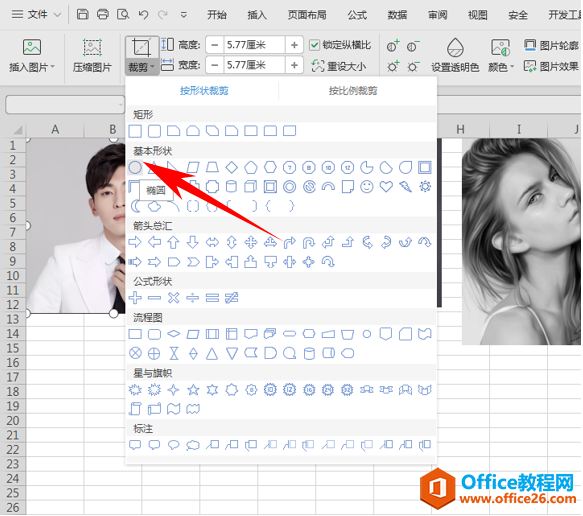Screen dimensions: 583x516
Task: Open the 公式 tab
Action: (357, 15)
